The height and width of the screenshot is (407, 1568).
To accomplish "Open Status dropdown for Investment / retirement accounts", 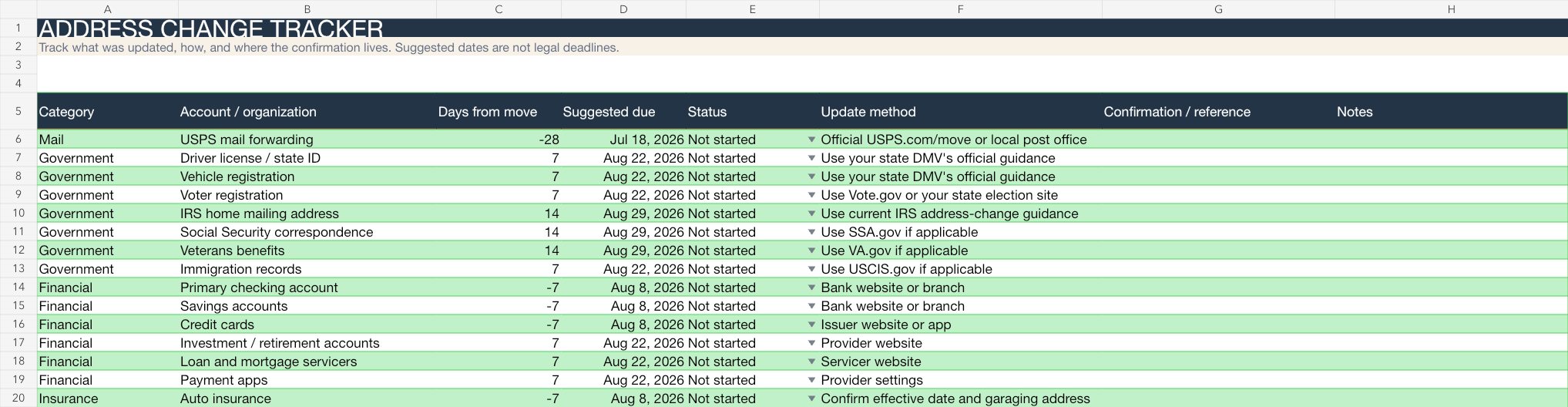I will [811, 343].
